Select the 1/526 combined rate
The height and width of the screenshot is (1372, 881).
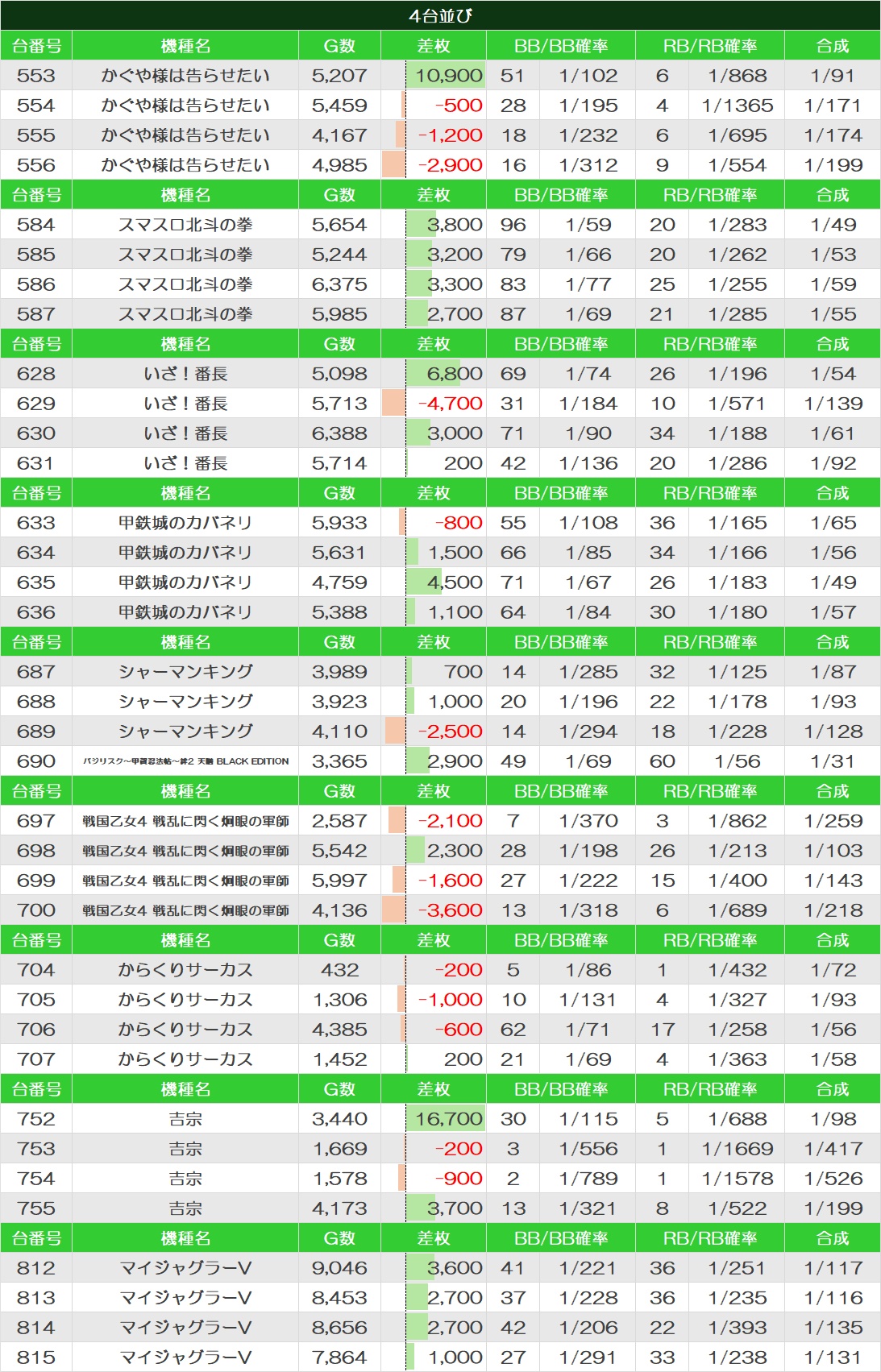point(833,1179)
